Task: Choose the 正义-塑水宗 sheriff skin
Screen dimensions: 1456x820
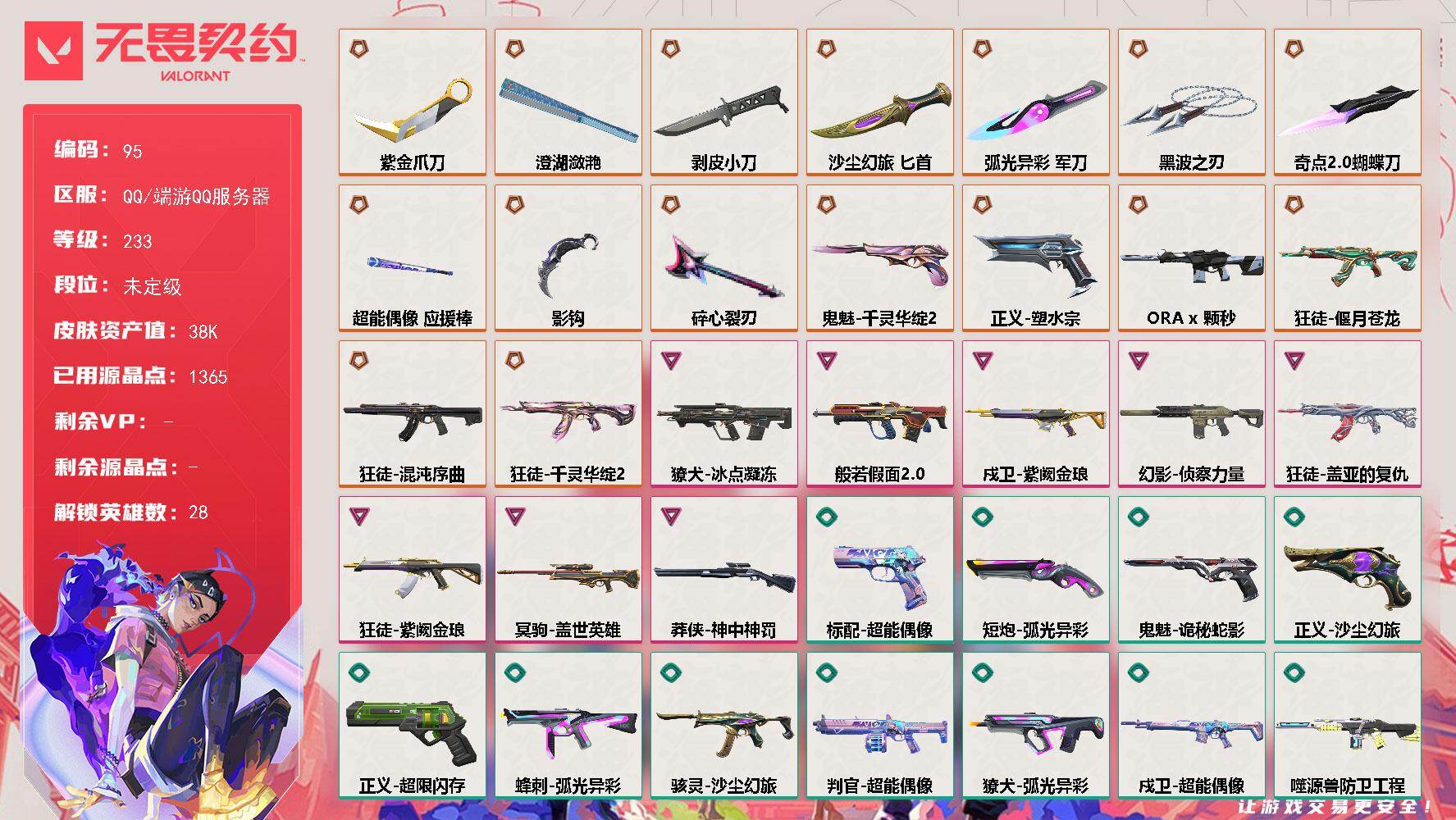Action: (x=1036, y=258)
